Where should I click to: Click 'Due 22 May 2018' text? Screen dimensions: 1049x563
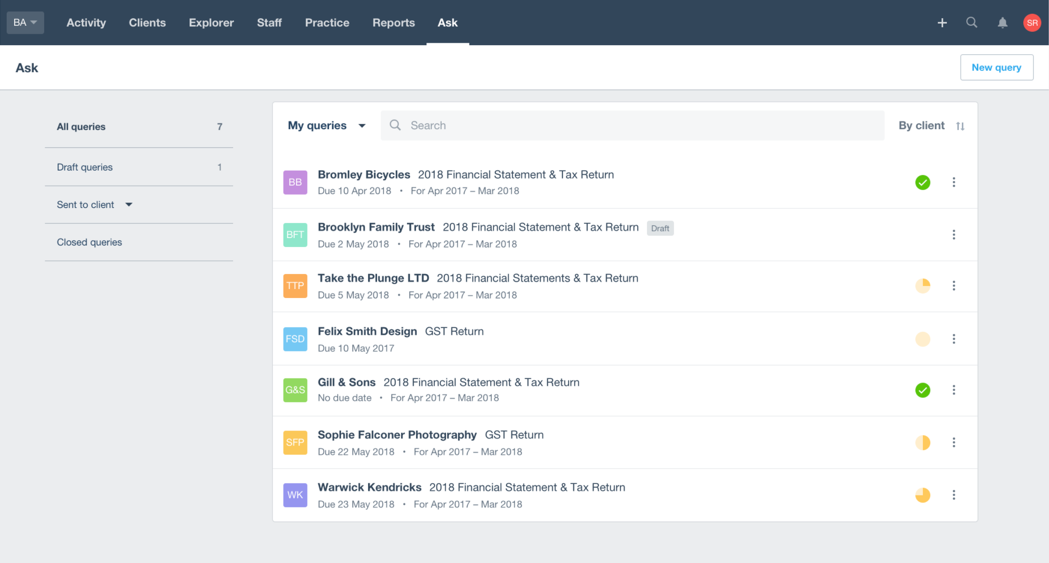356,452
